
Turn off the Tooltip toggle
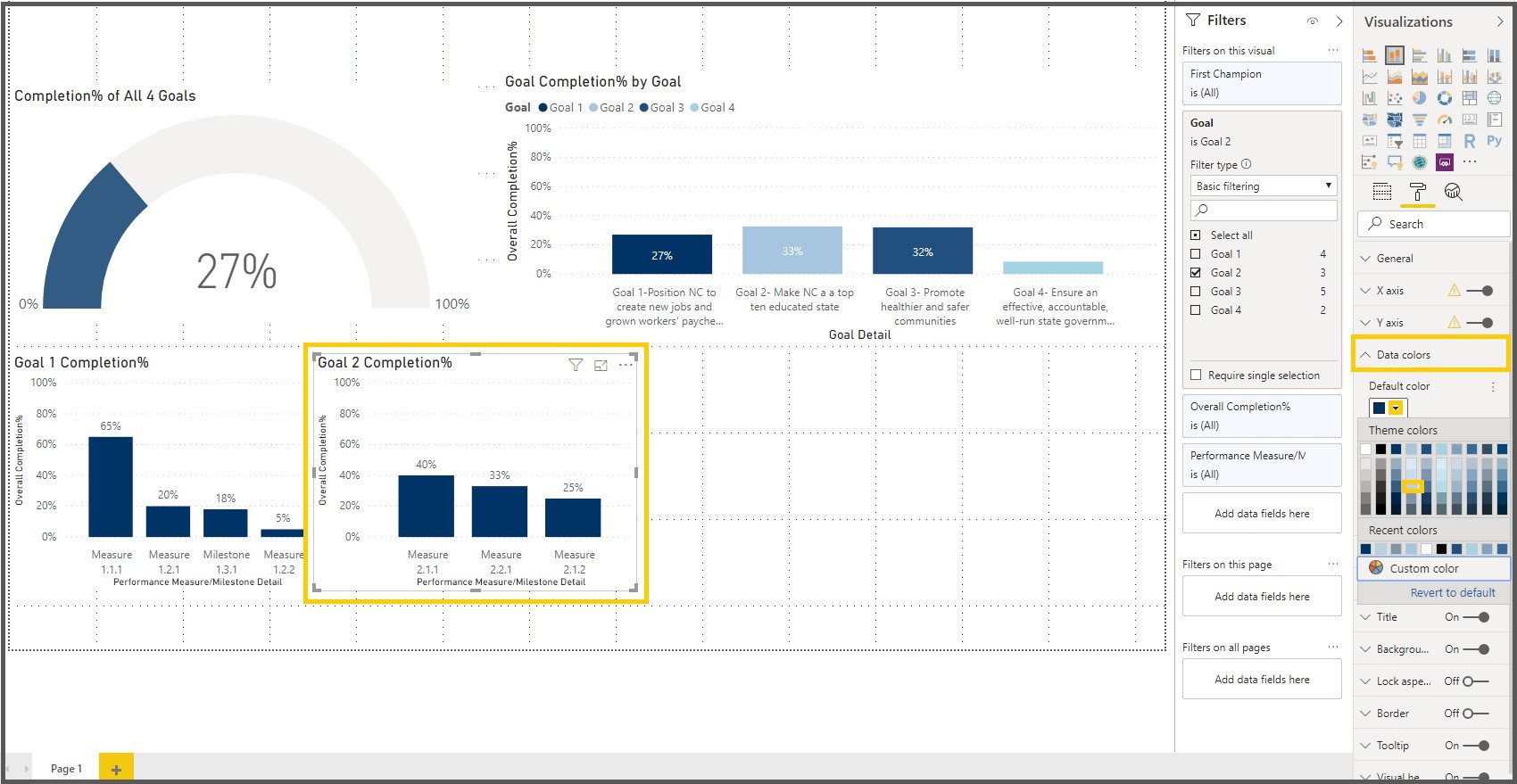[1477, 746]
